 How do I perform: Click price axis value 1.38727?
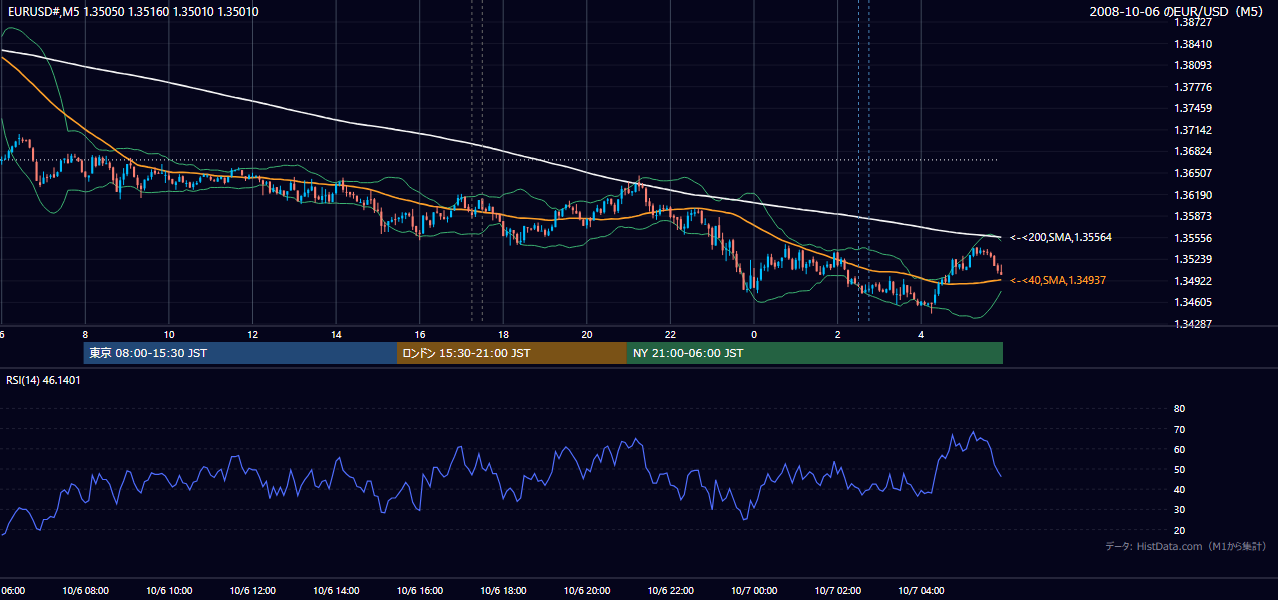click(x=1194, y=22)
